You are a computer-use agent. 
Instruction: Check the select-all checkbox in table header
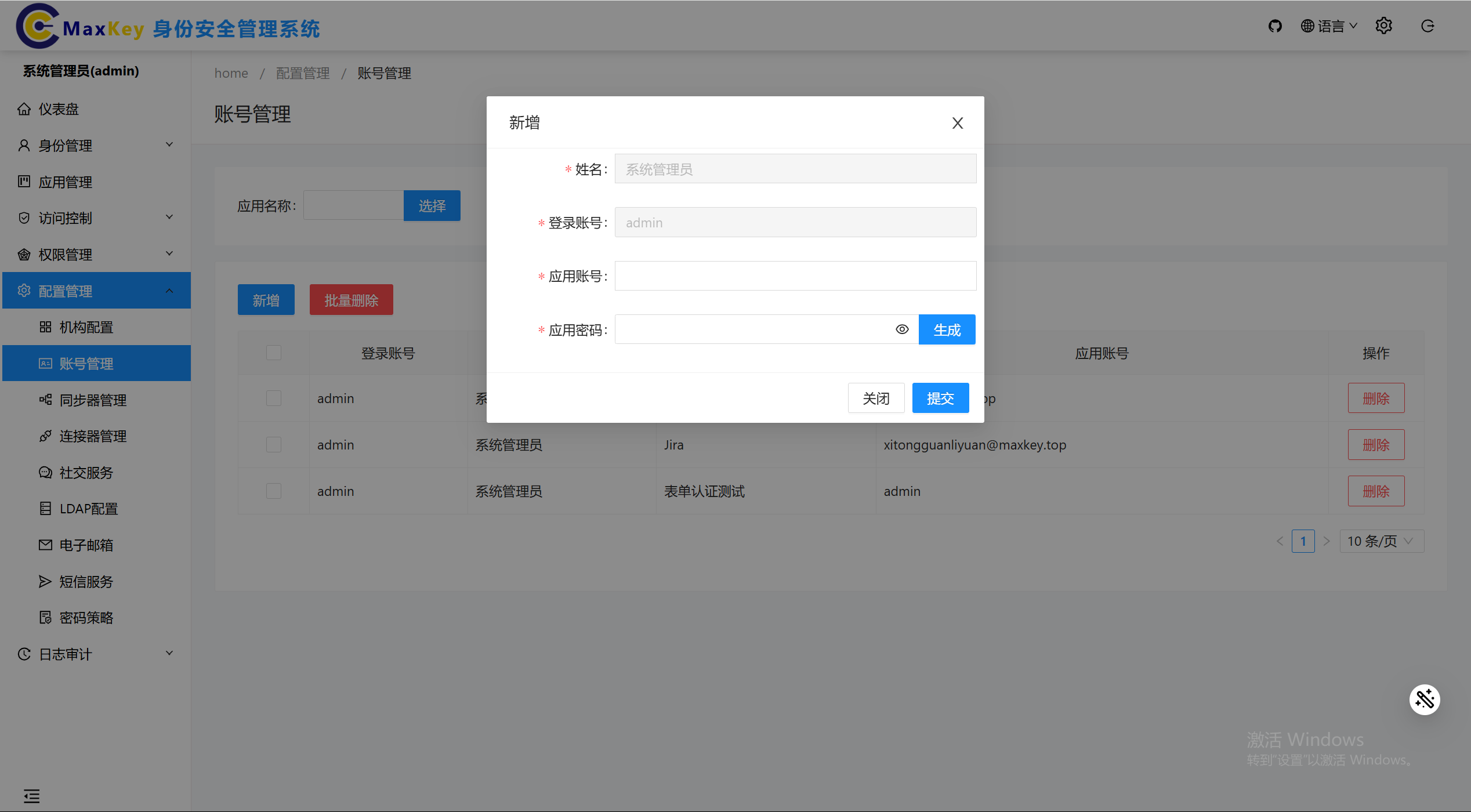[273, 352]
